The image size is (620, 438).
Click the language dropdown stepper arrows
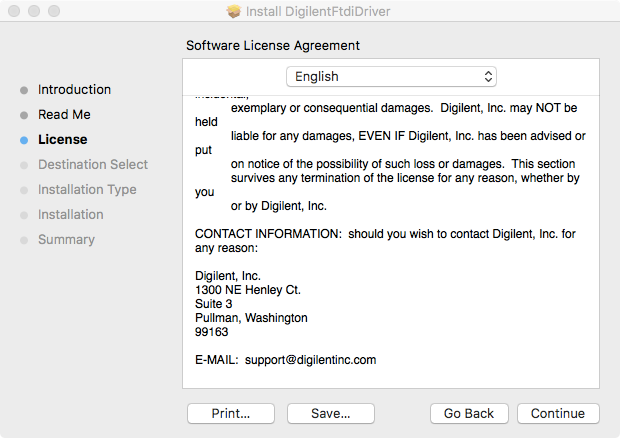[x=488, y=76]
